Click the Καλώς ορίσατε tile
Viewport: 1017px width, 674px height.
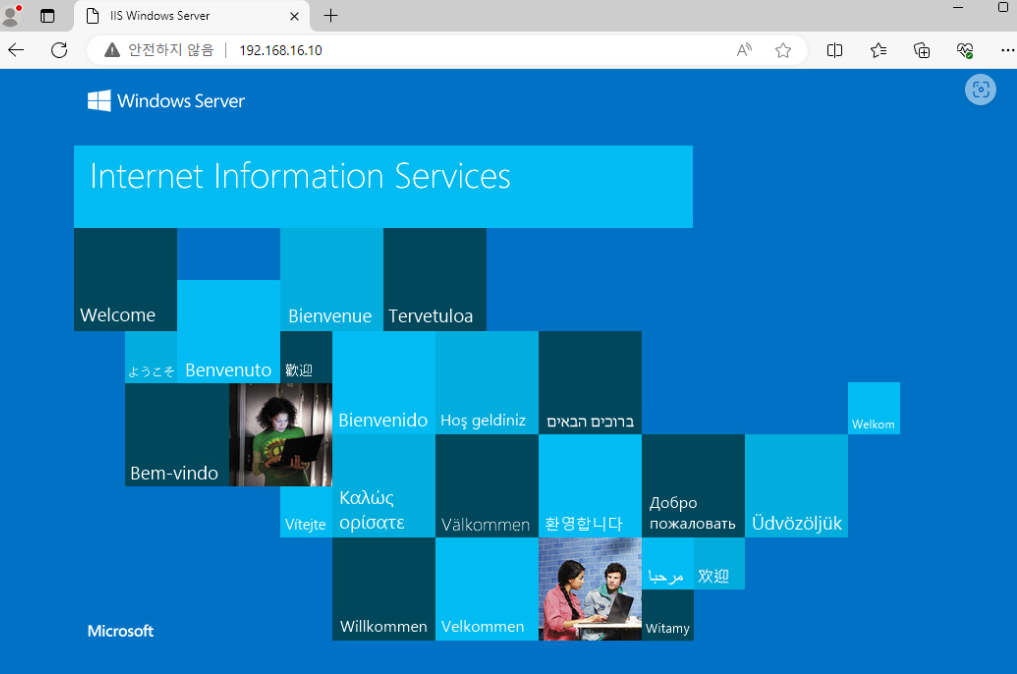pos(383,486)
